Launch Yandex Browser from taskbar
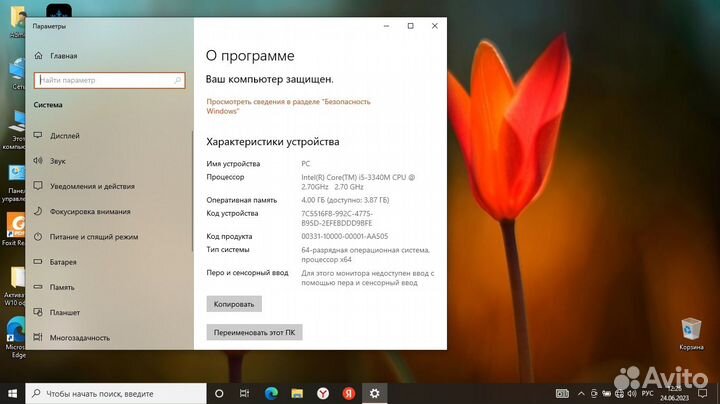This screenshot has width=720, height=404. [x=323, y=393]
